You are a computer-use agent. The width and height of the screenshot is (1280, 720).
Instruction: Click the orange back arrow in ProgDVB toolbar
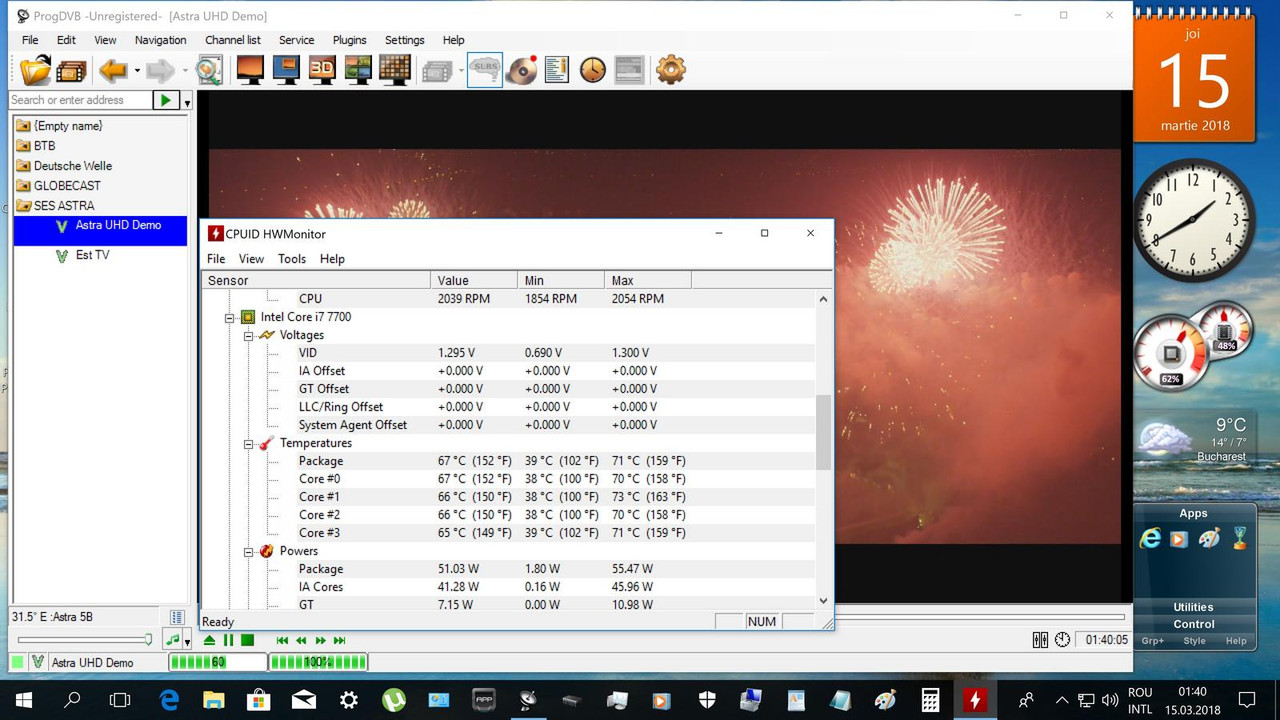pos(113,70)
